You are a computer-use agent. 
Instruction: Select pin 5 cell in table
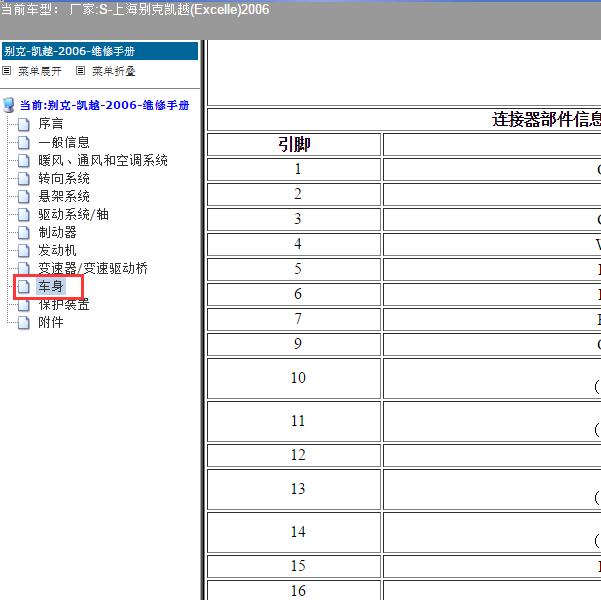(294, 269)
